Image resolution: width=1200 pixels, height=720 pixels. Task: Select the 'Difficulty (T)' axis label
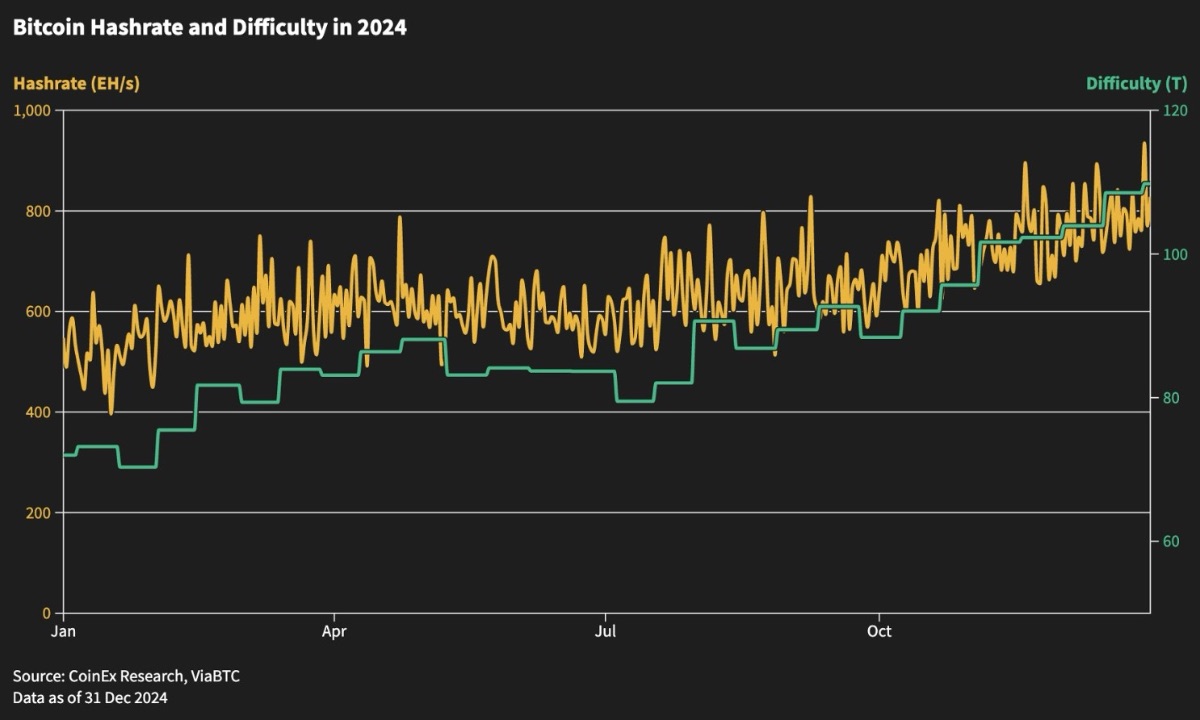point(1123,84)
